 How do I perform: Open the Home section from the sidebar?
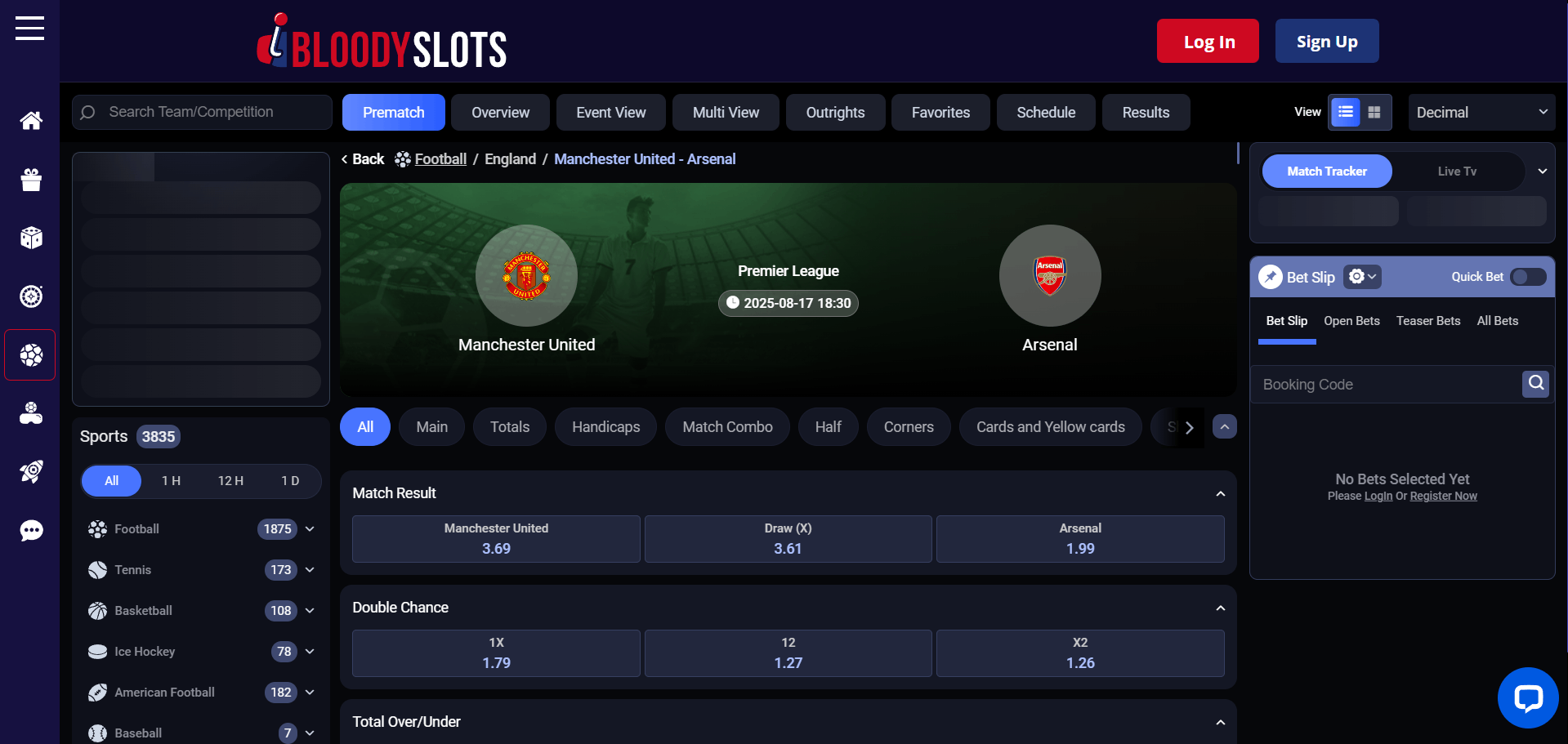[x=30, y=120]
